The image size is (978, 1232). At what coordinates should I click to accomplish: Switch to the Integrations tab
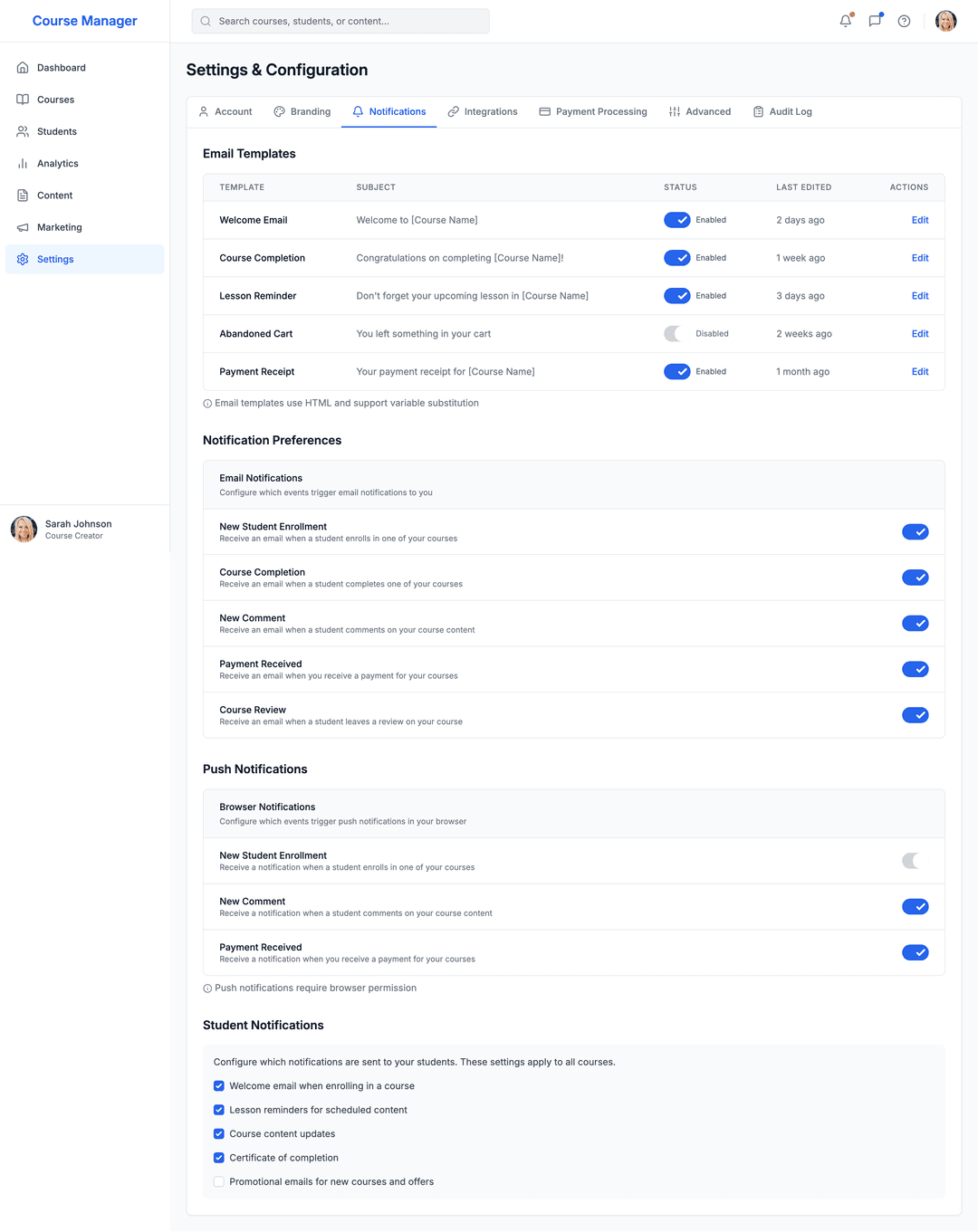[x=483, y=112]
